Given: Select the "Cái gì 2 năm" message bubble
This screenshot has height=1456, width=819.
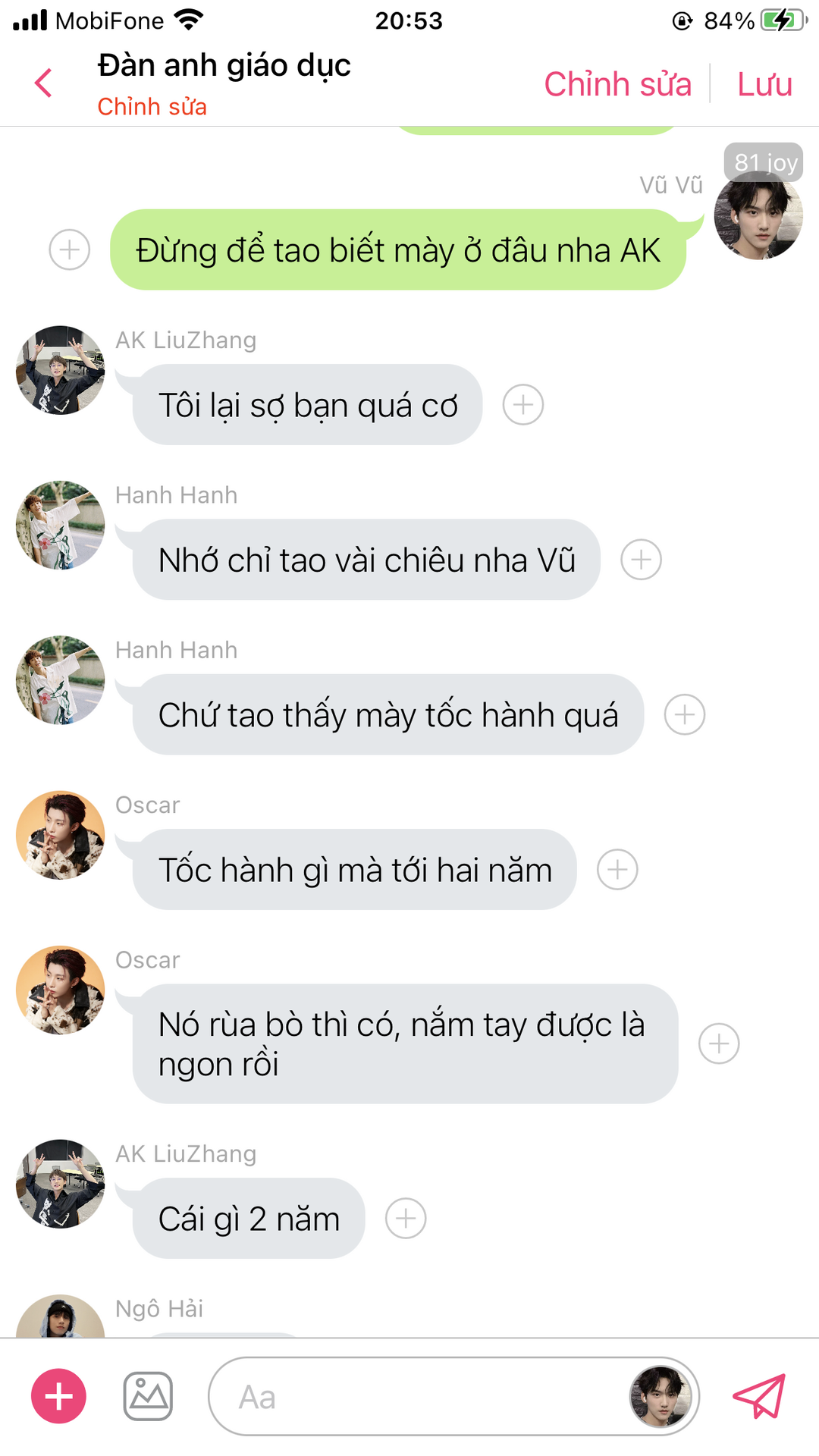Looking at the screenshot, I should click(249, 1218).
